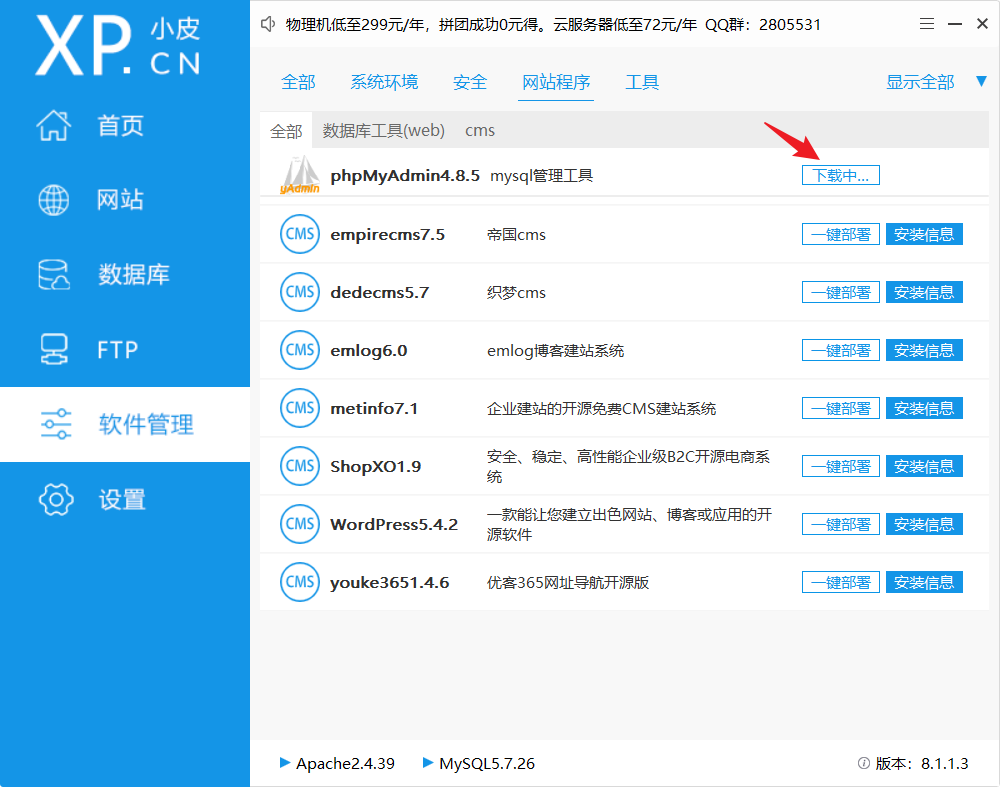Click the phpMyAdmin 下载中 progress button
The image size is (1000, 787).
[840, 176]
